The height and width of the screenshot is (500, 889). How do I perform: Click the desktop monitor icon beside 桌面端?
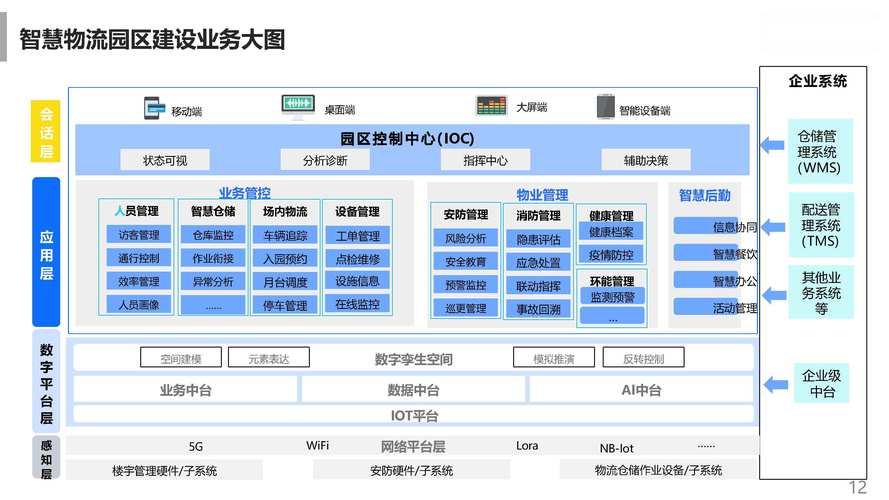pos(298,107)
